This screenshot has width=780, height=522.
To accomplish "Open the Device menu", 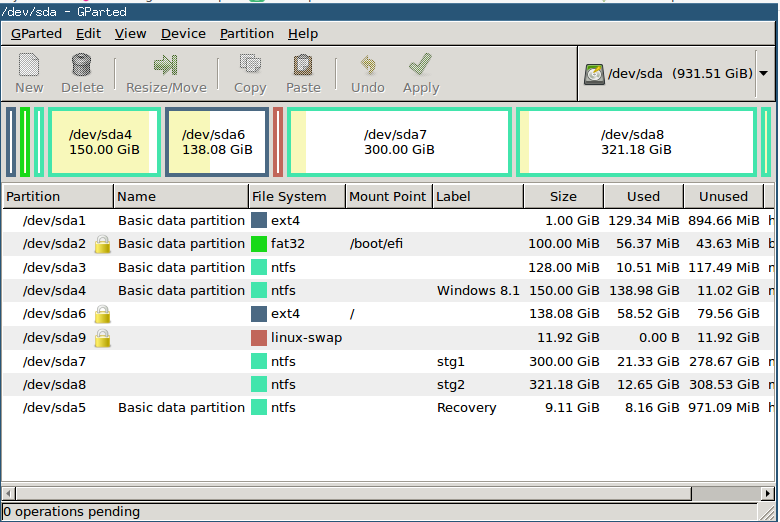I will [x=183, y=33].
